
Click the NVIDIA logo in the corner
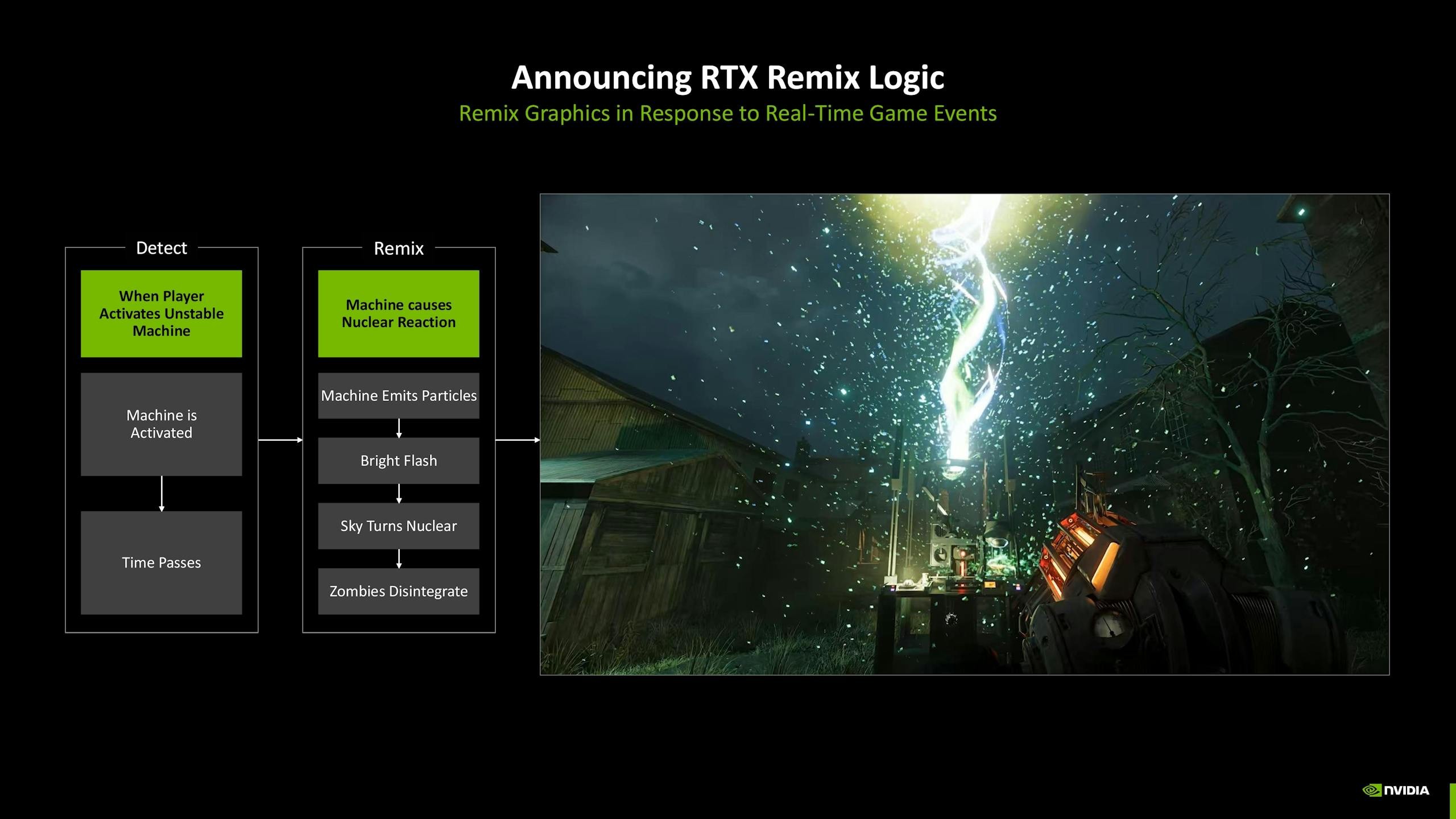point(1396,790)
